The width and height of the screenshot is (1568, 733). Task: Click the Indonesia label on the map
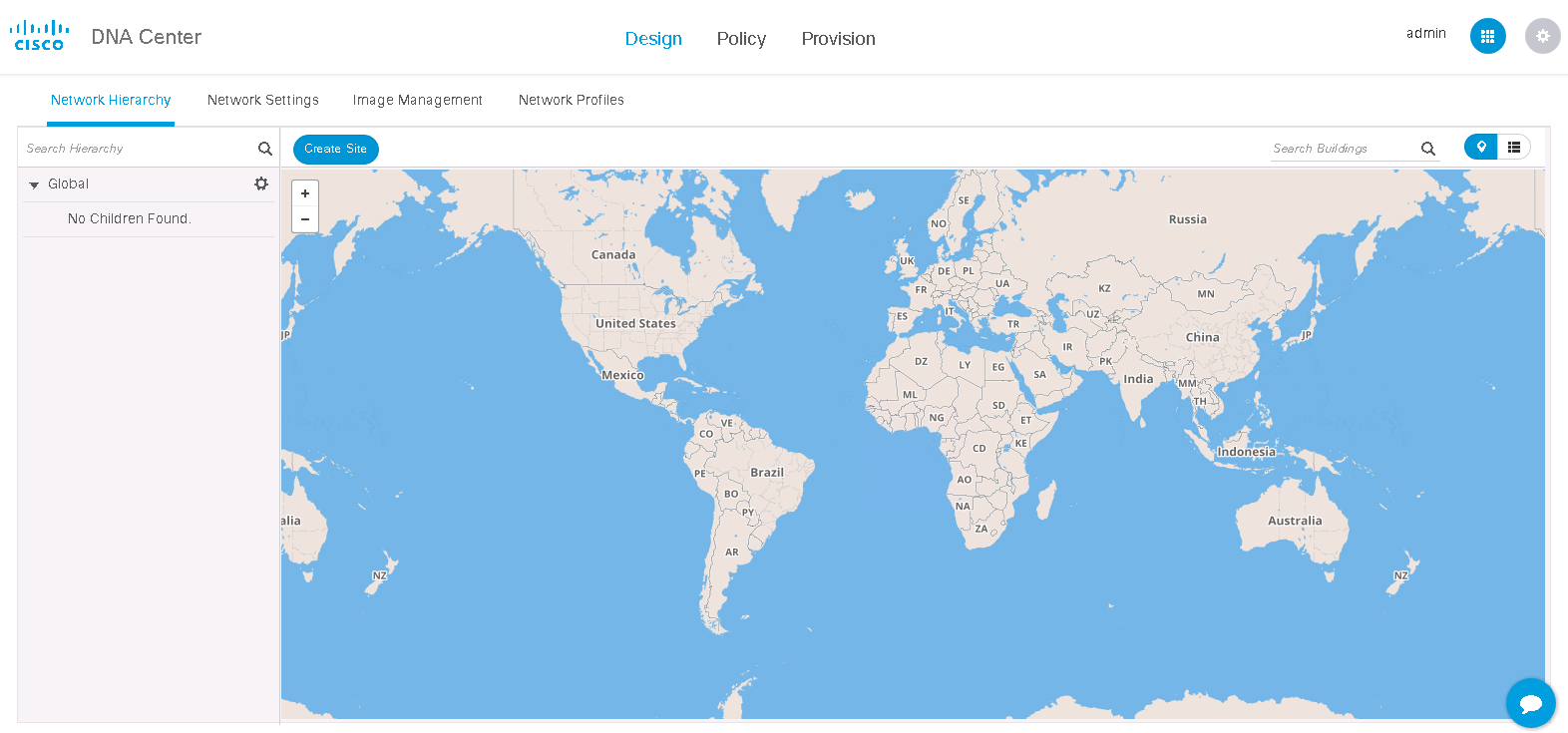click(x=1246, y=452)
